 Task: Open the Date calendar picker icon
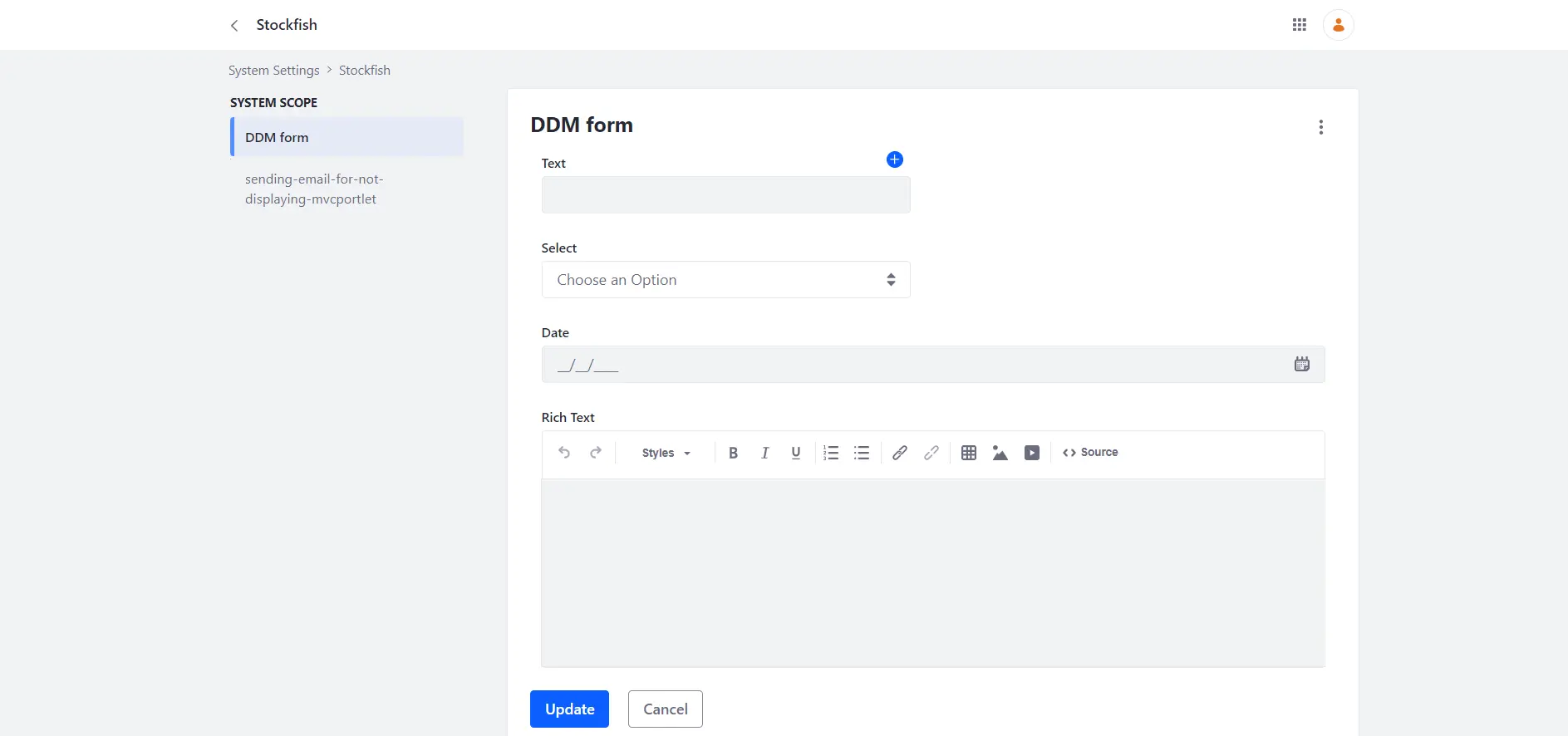(1302, 364)
